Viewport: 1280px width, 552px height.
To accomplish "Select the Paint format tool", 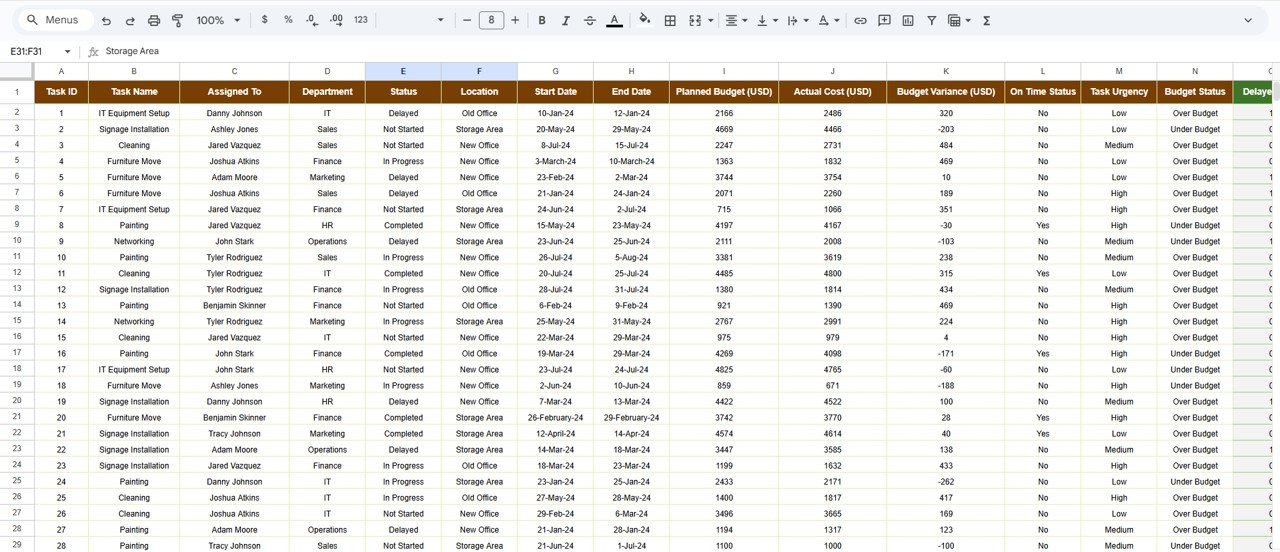I will [178, 20].
